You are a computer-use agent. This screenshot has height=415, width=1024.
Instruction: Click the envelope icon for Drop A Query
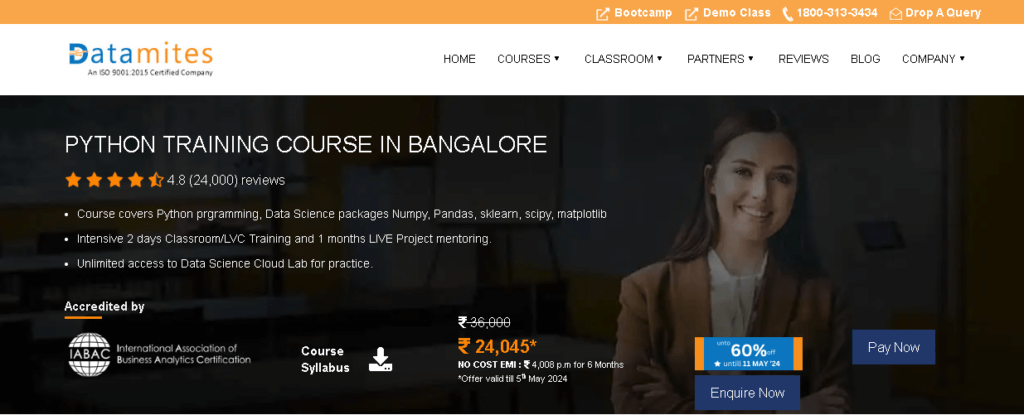[x=895, y=14]
